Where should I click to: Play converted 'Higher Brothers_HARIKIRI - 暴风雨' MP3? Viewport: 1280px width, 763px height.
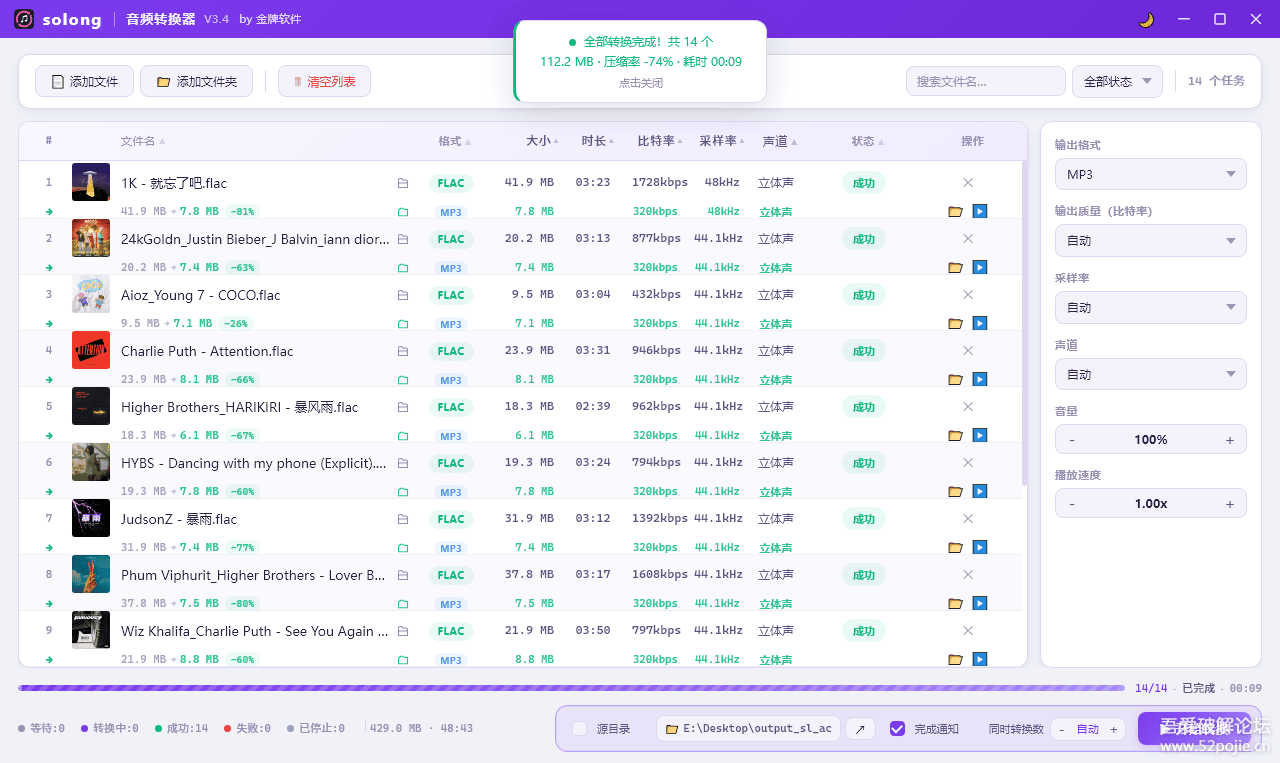point(980,435)
